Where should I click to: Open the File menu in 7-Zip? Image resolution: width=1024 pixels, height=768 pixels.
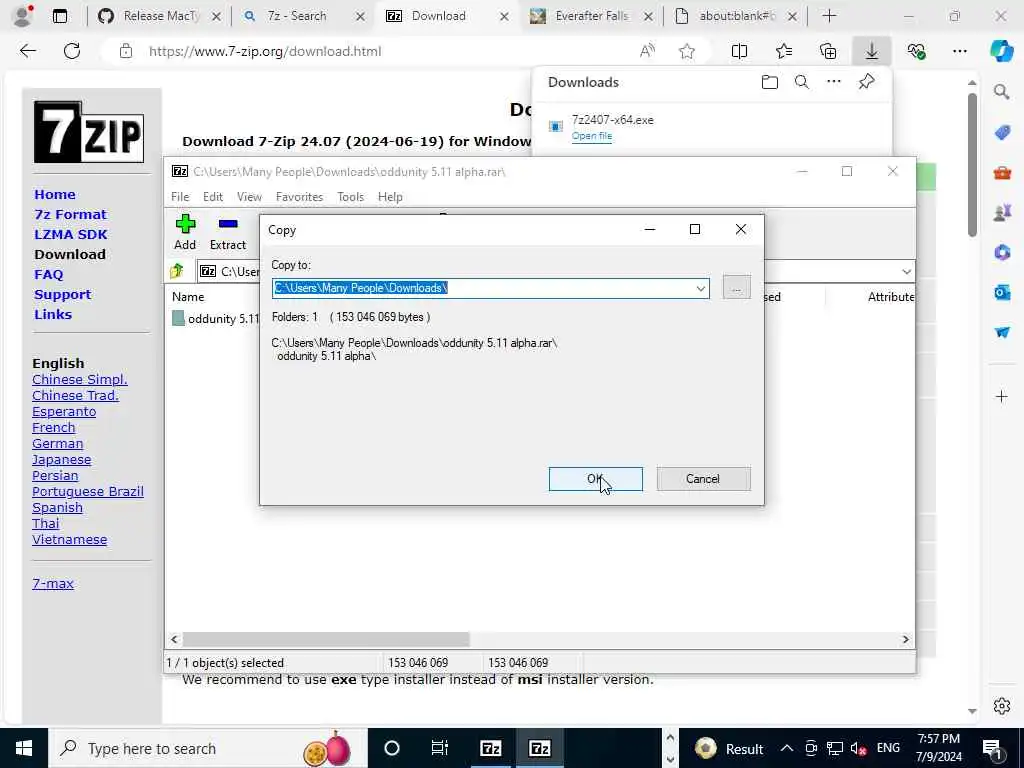click(x=180, y=197)
